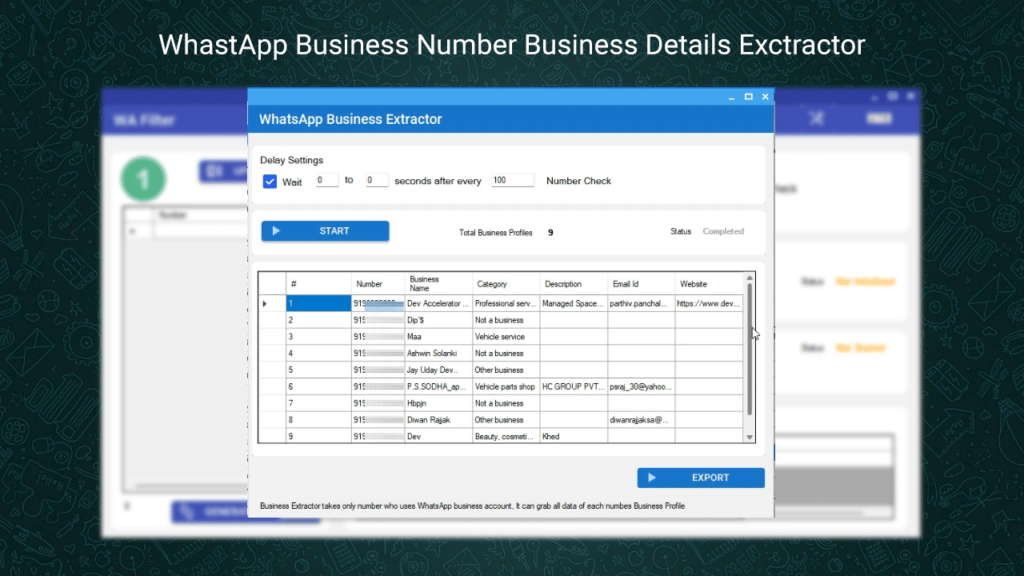Image resolution: width=1024 pixels, height=576 pixels.
Task: Select the Dev Accelerator business name cell
Action: tap(437, 303)
